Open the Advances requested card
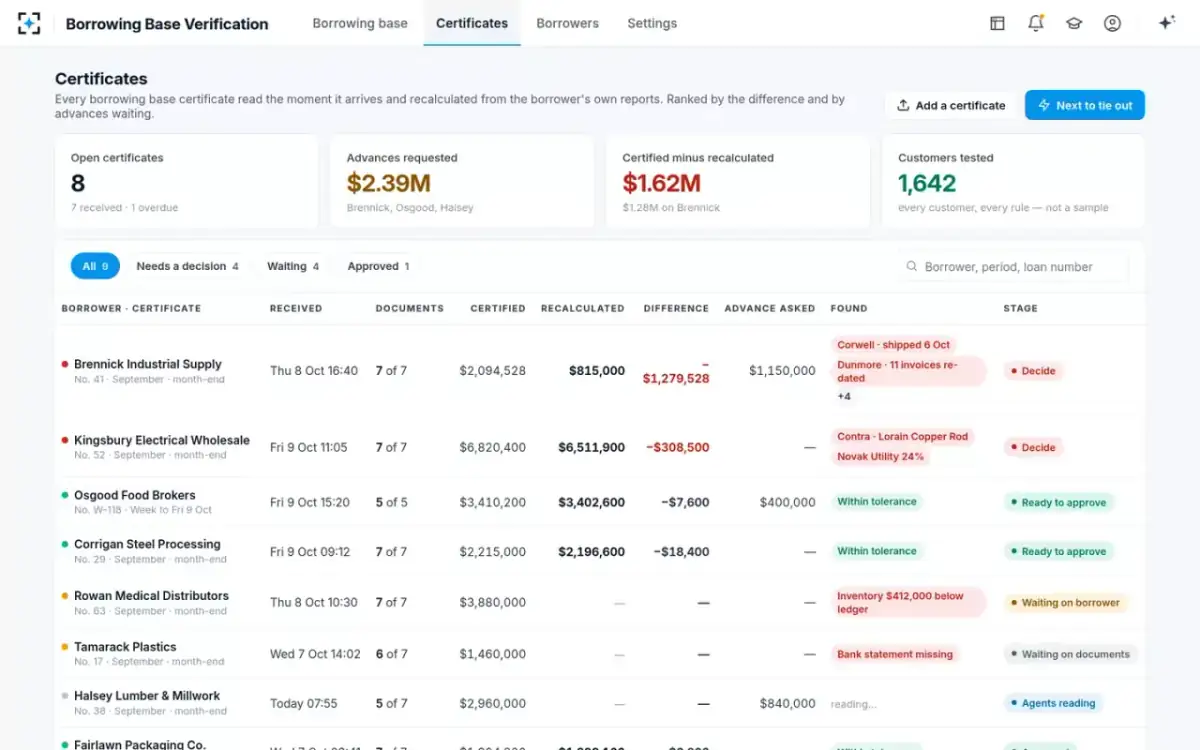Image resolution: width=1200 pixels, height=750 pixels. click(x=462, y=182)
